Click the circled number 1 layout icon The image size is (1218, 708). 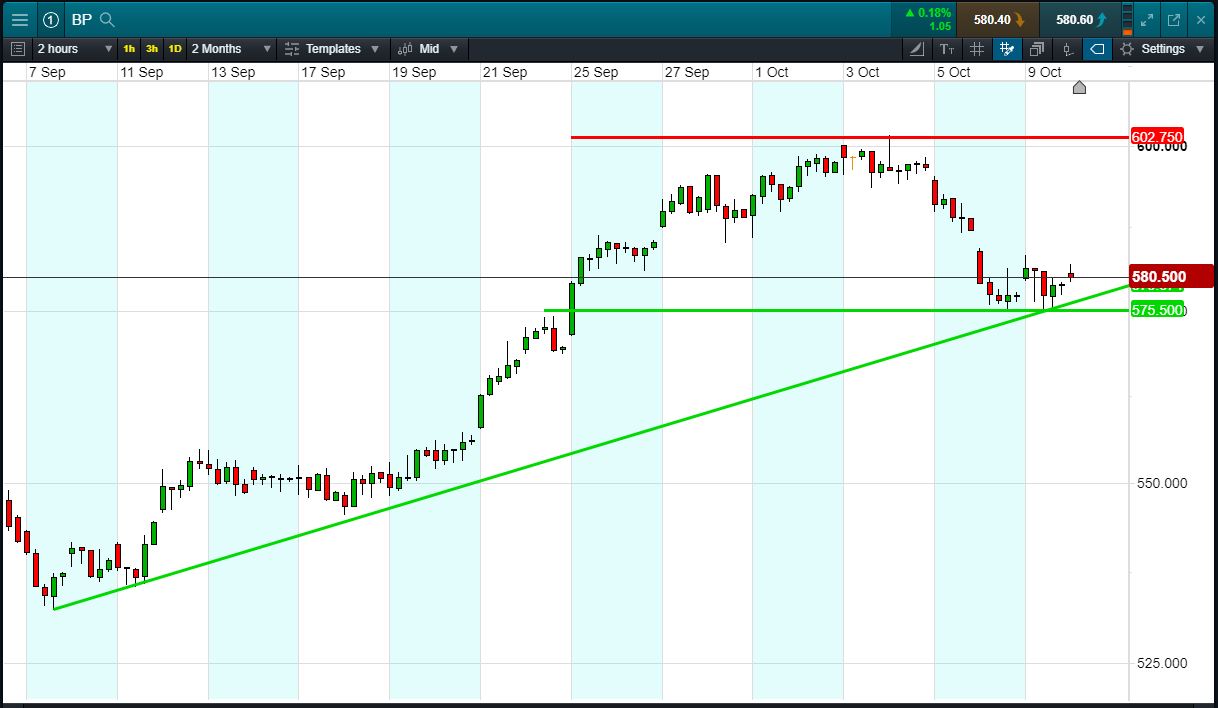(51, 19)
